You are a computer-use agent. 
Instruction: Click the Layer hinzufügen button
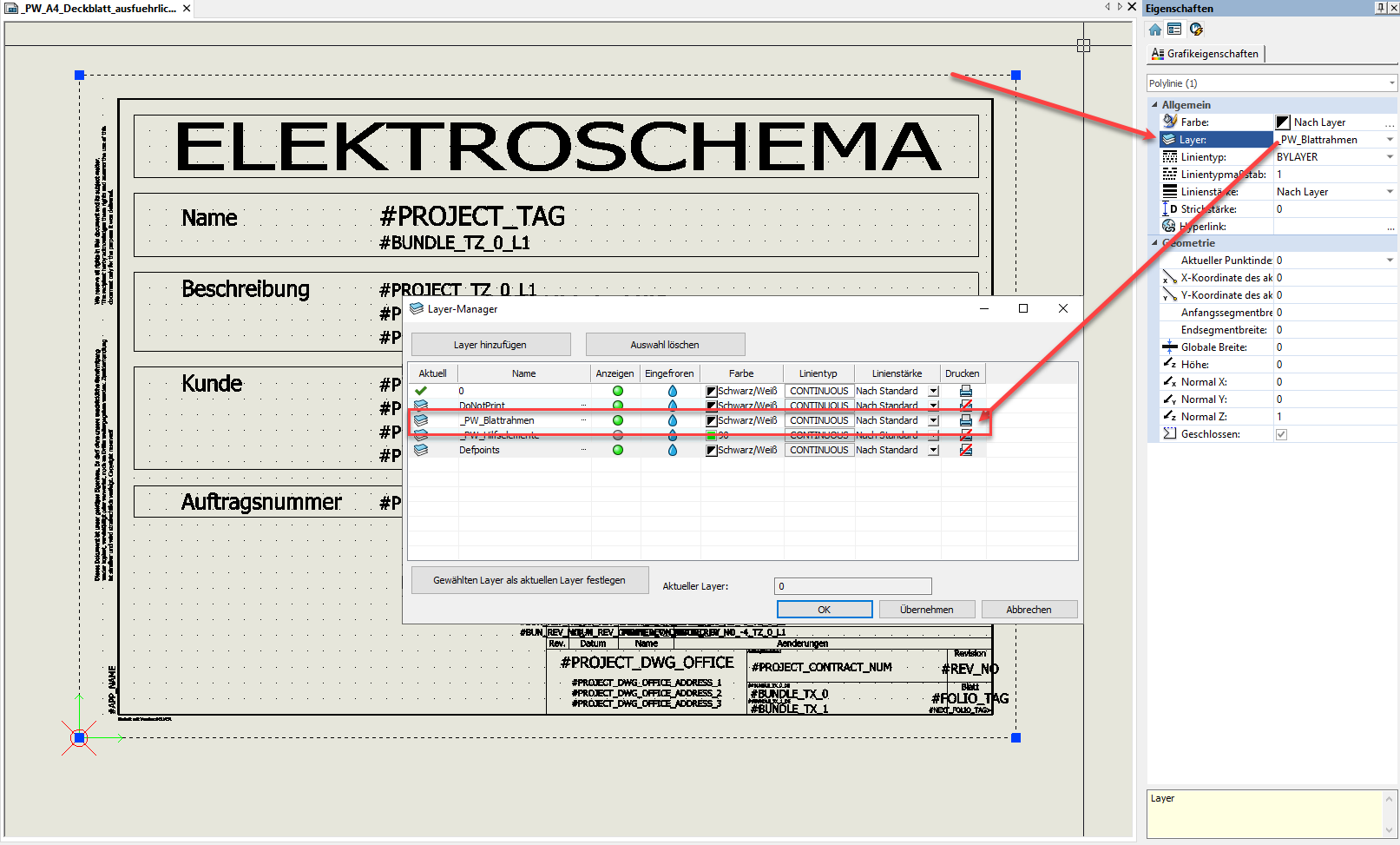click(x=490, y=345)
